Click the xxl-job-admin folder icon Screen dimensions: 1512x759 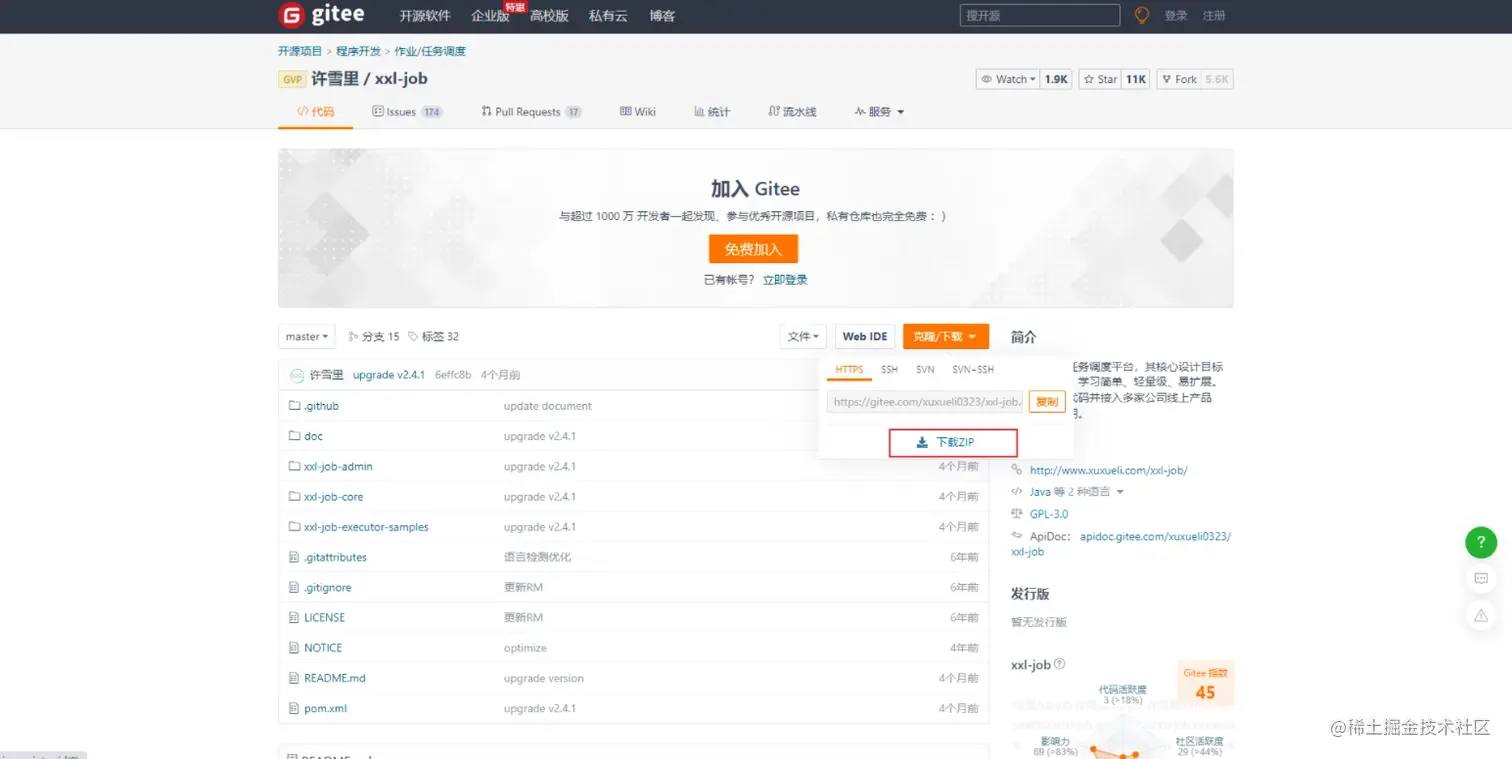pos(295,466)
